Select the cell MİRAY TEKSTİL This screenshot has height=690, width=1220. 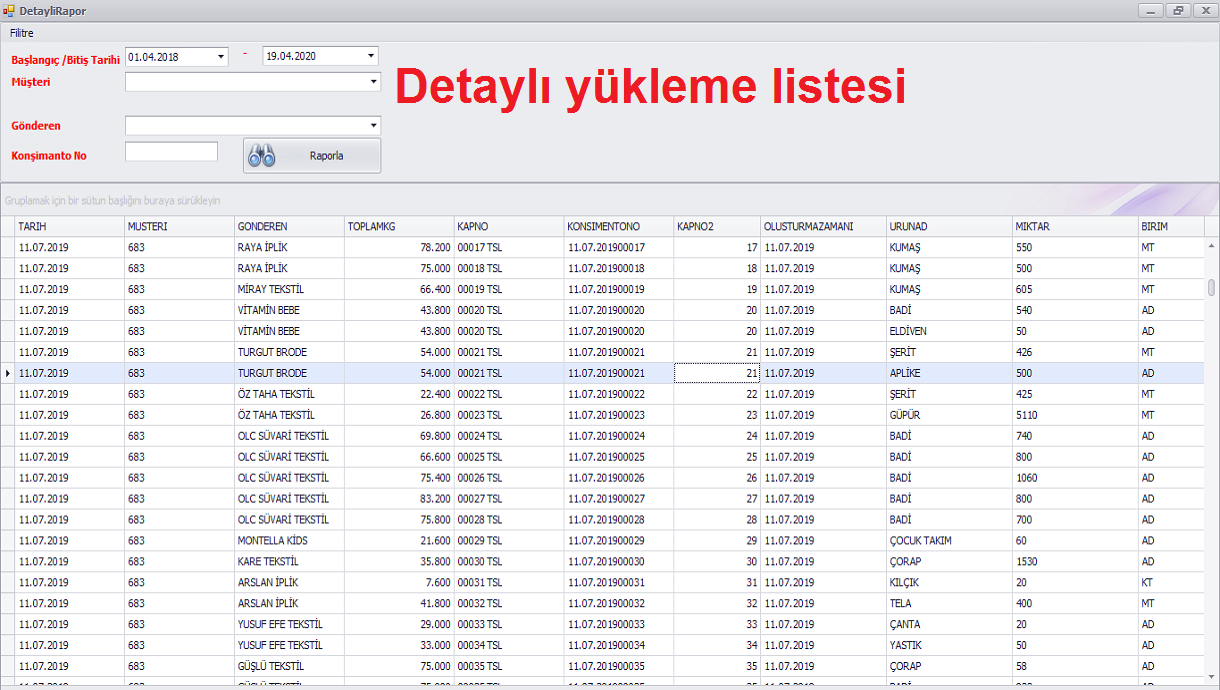290,289
